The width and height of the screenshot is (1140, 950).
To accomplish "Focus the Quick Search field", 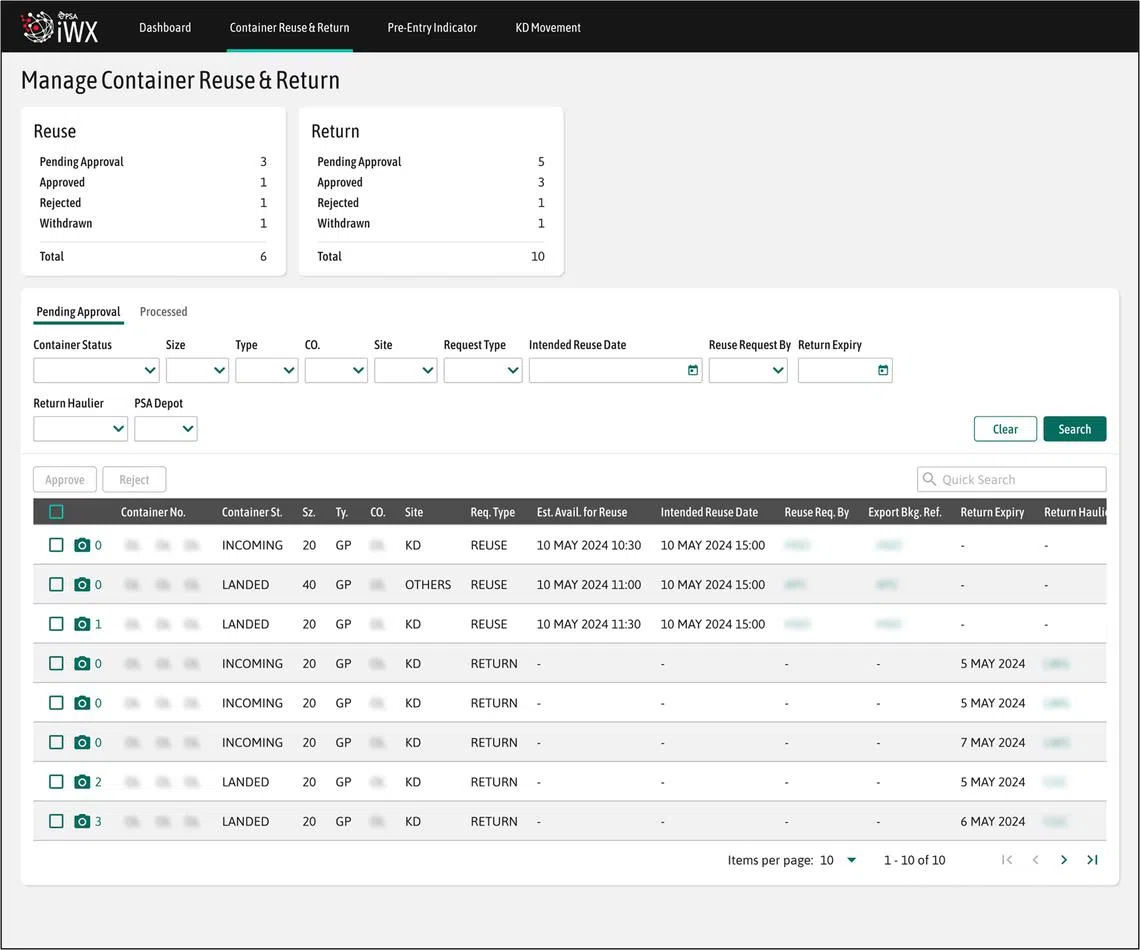I will click(x=1012, y=480).
